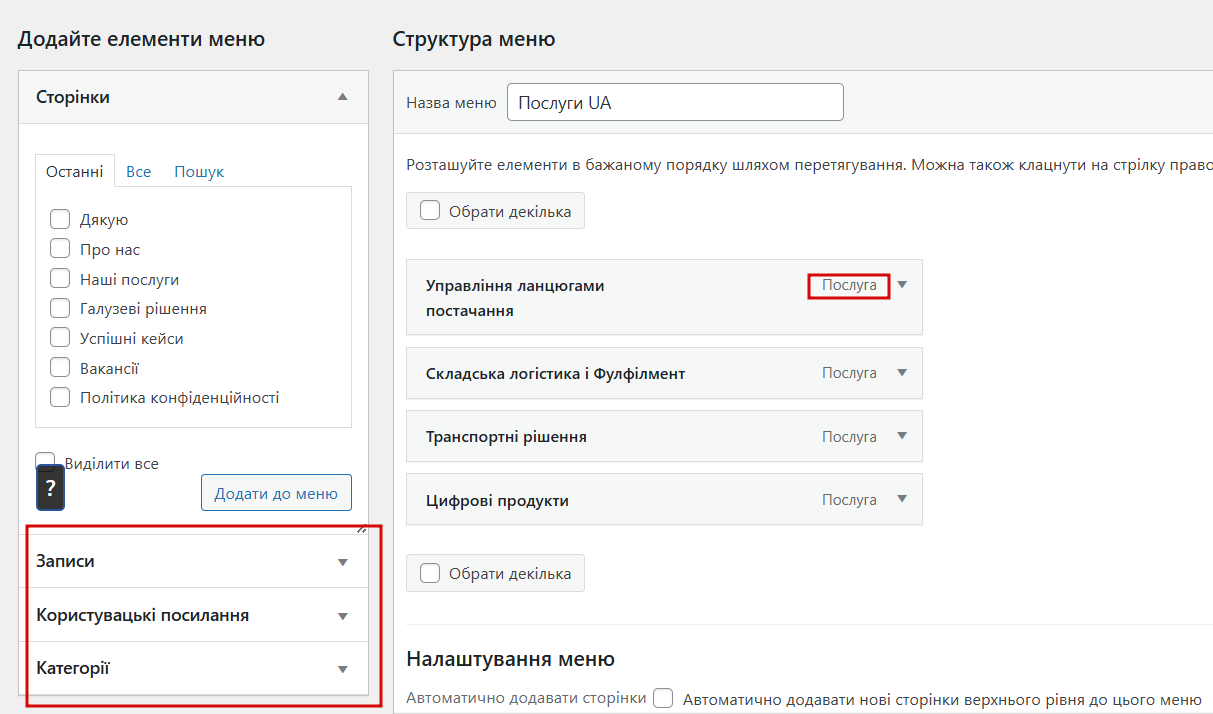Expand the Транспортні рішення item arrow
1213x714 pixels.
click(902, 436)
